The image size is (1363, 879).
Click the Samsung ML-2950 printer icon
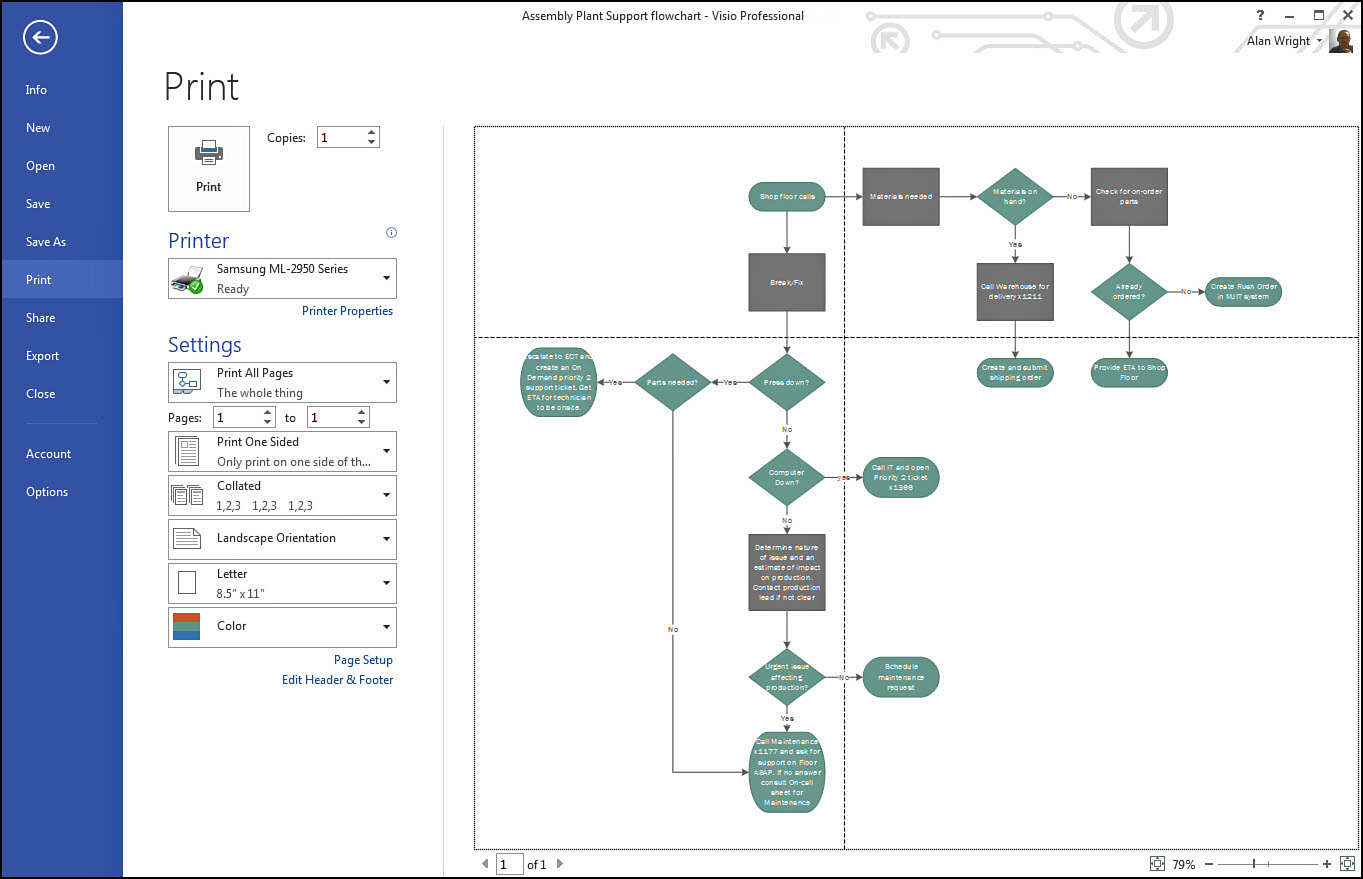(188, 279)
